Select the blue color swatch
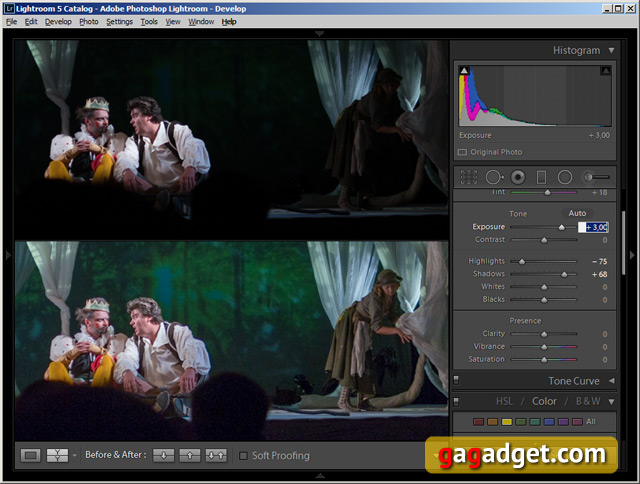This screenshot has height=484, width=640. tap(549, 422)
